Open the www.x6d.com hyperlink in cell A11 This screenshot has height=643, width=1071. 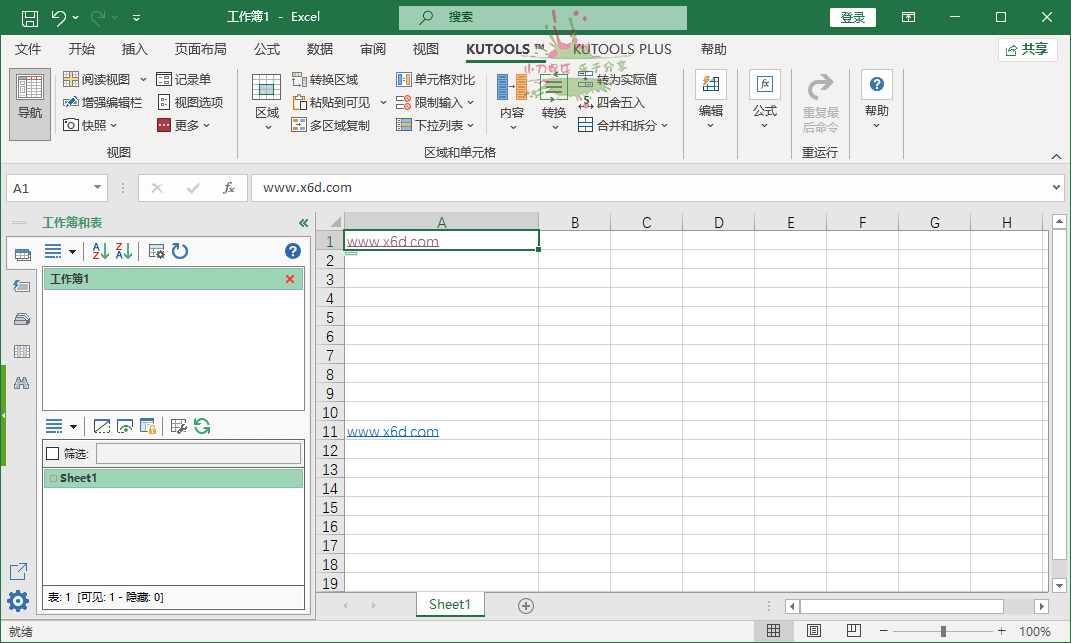pos(392,431)
